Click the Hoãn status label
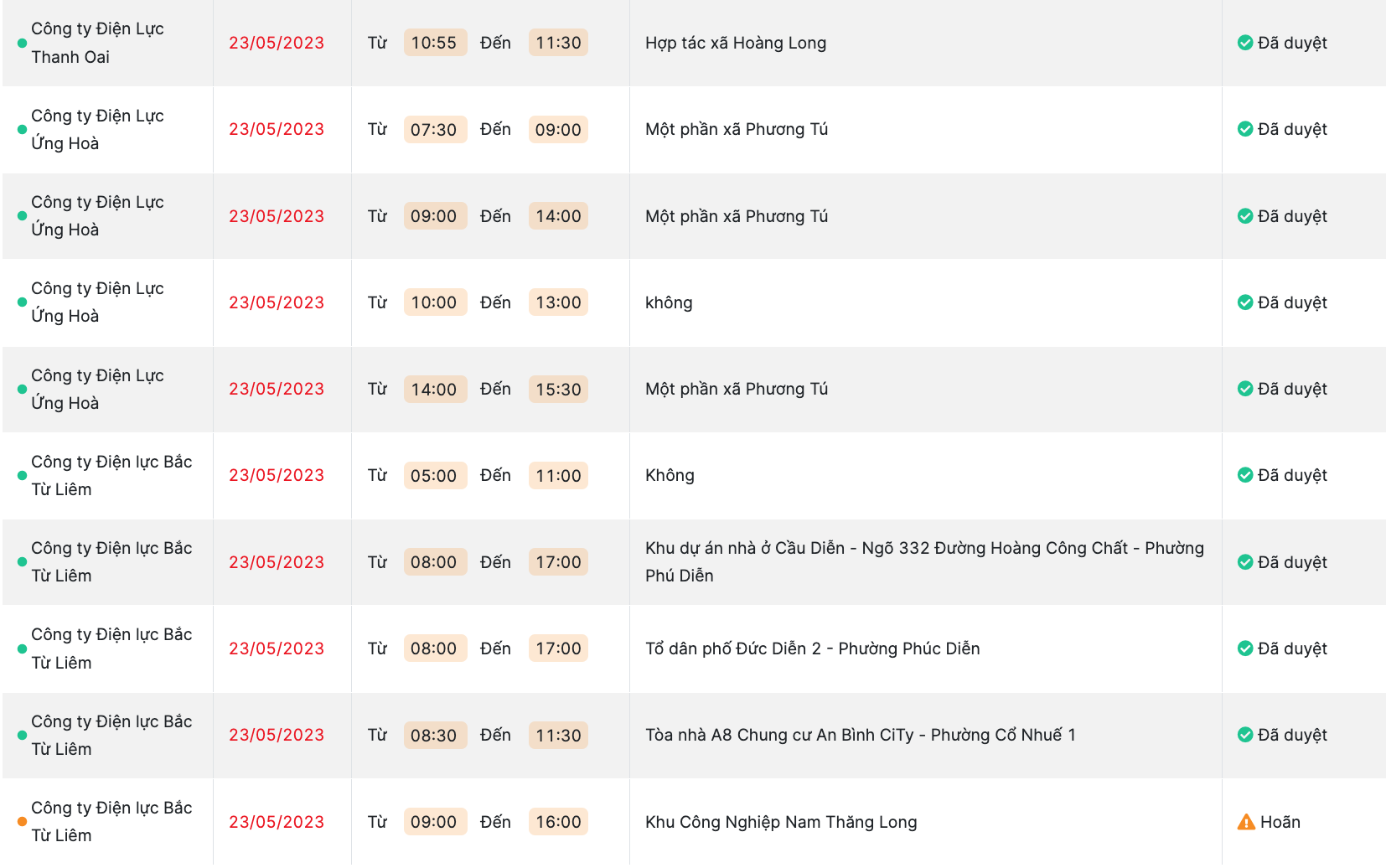 [1280, 822]
